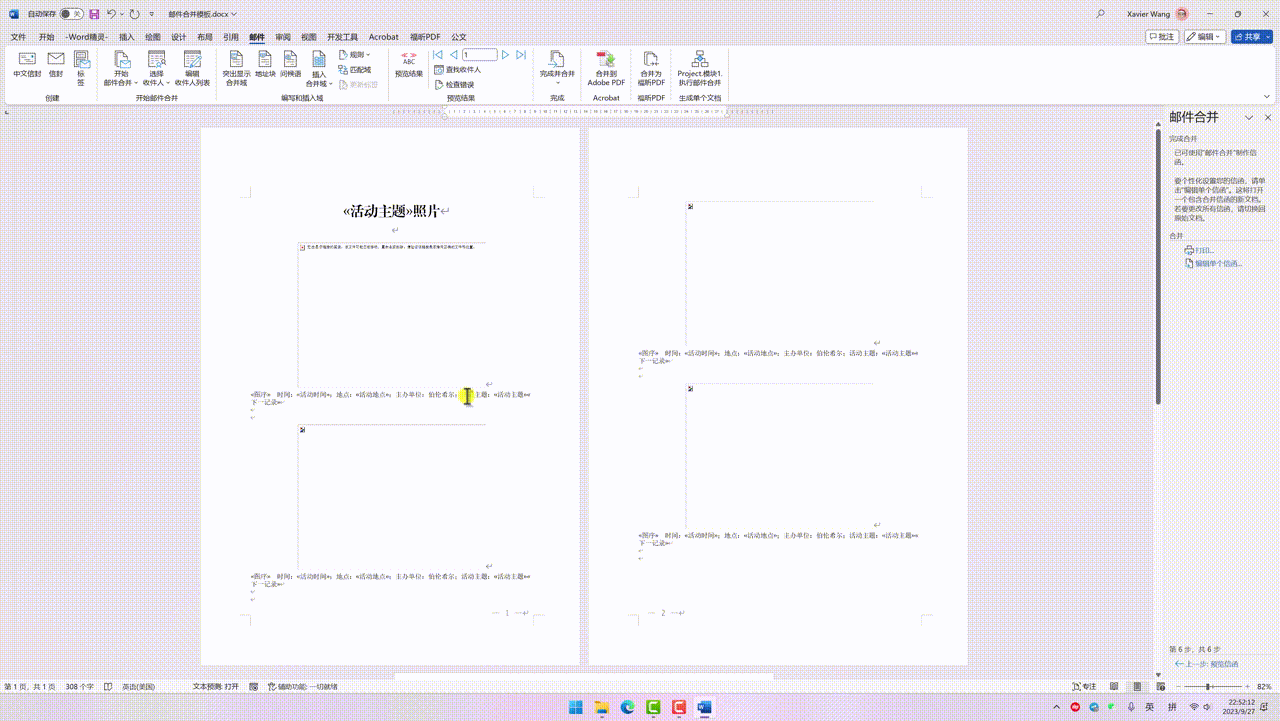
Task: Open the 选择收件人 select recipients dropdown
Action: pos(156,69)
